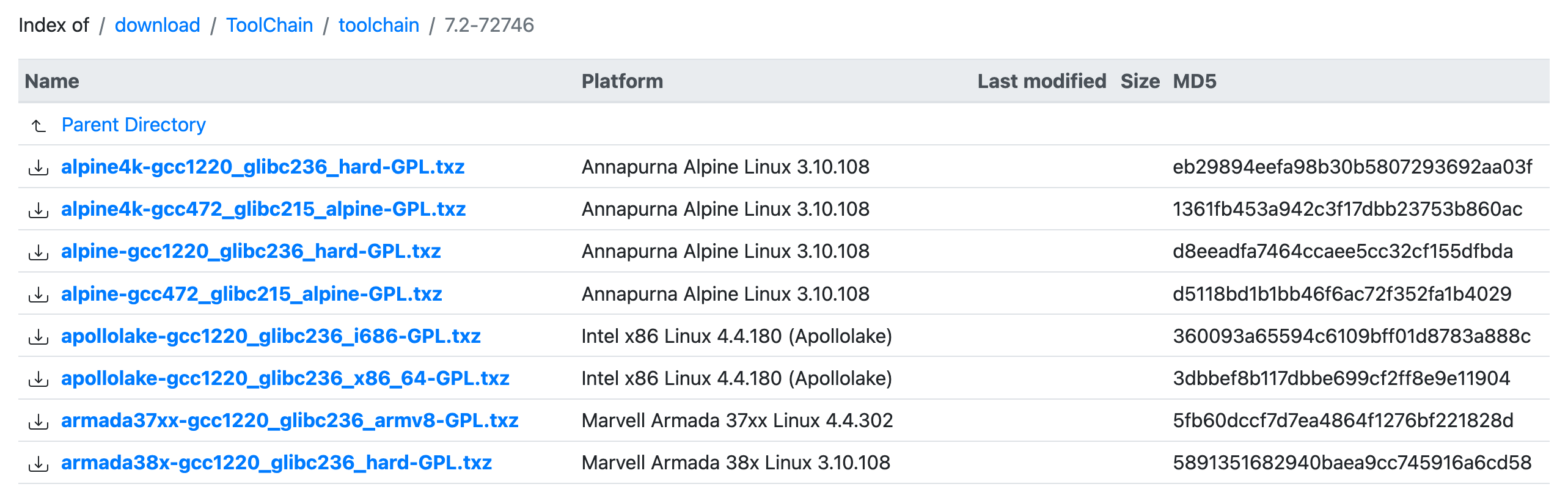Go to the download breadcrumb link
Image resolution: width=1568 pixels, height=495 pixels.
click(x=157, y=25)
